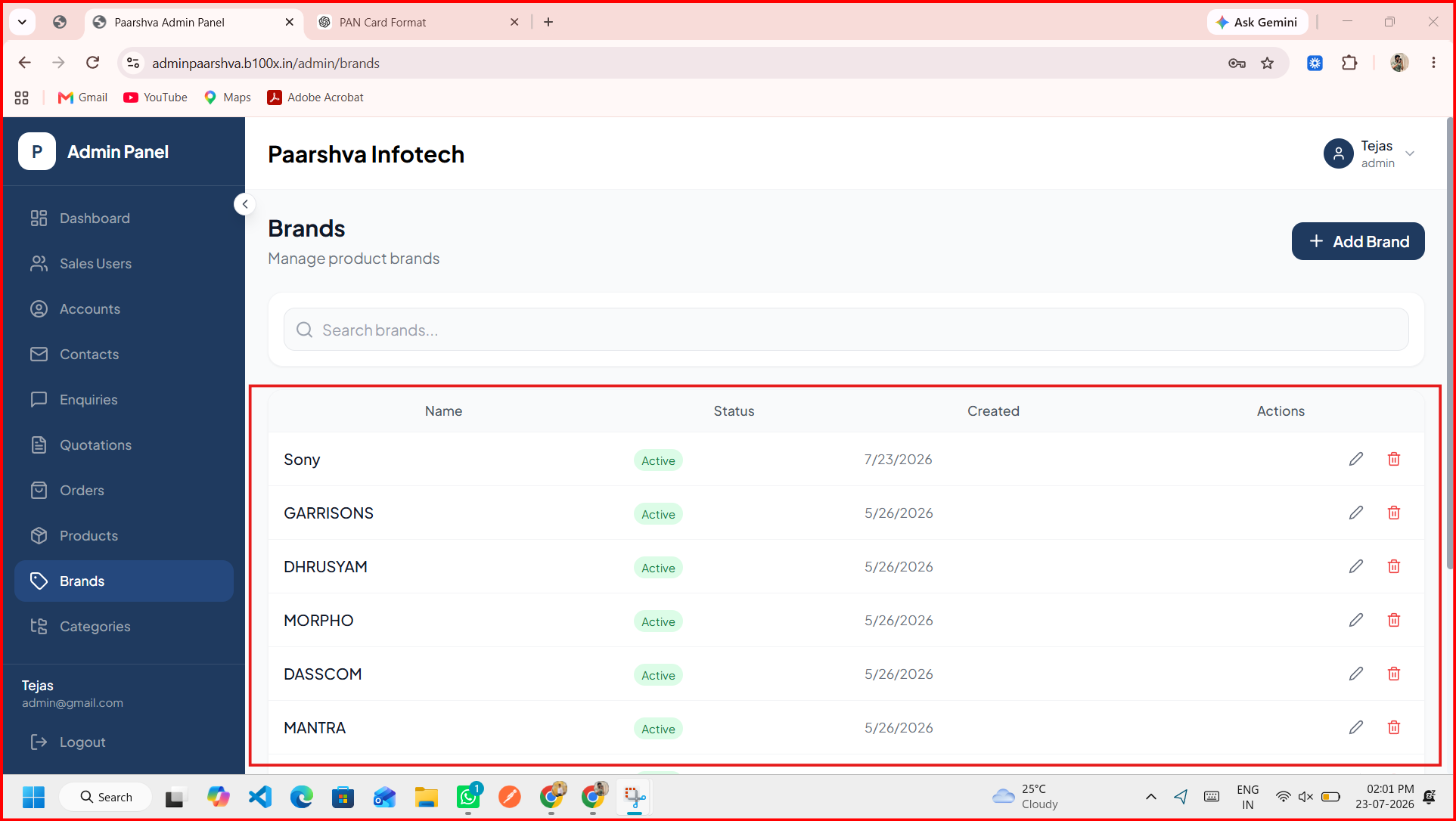The height and width of the screenshot is (821, 1456).
Task: Open the Adobe Acrobat bookmark
Action: (x=315, y=98)
